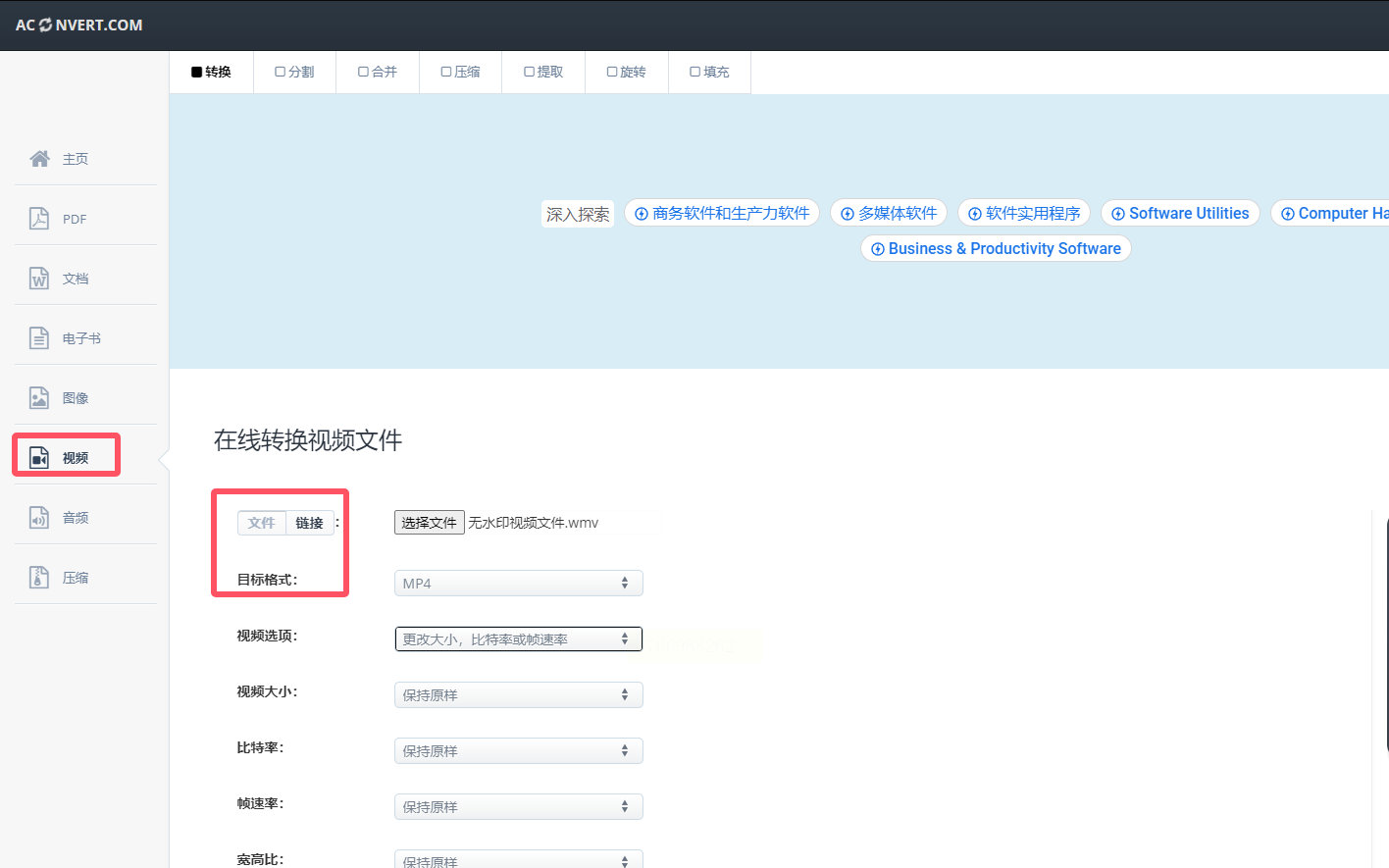Click the home icon in sidebar
Image resolution: width=1389 pixels, height=868 pixels.
(x=39, y=159)
